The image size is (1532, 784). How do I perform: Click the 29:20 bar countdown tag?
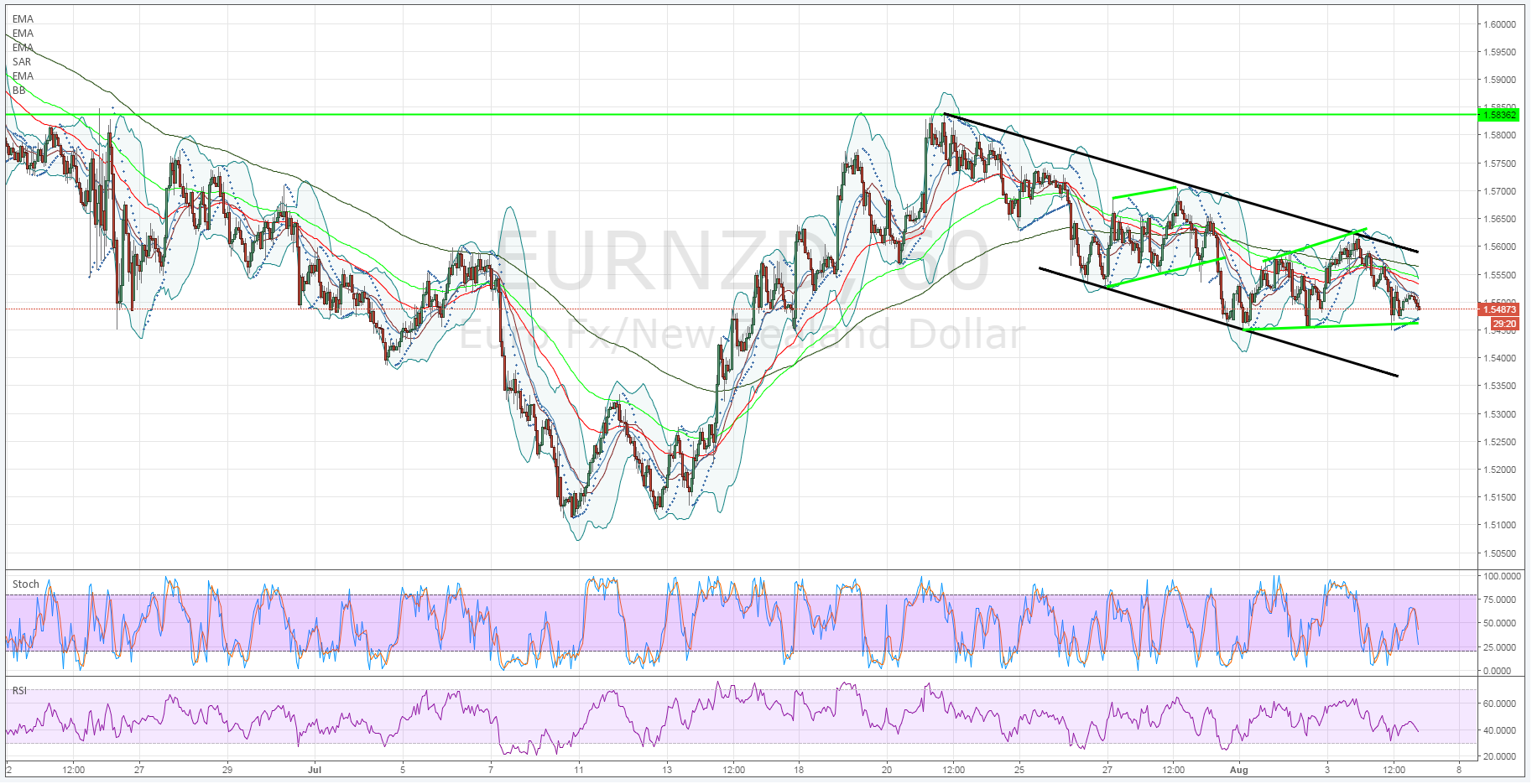(1504, 324)
